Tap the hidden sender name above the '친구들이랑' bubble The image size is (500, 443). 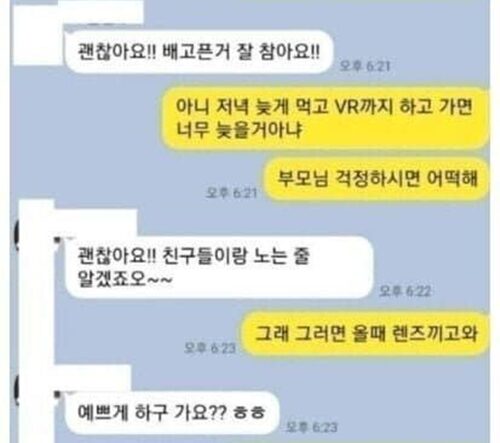(96, 223)
